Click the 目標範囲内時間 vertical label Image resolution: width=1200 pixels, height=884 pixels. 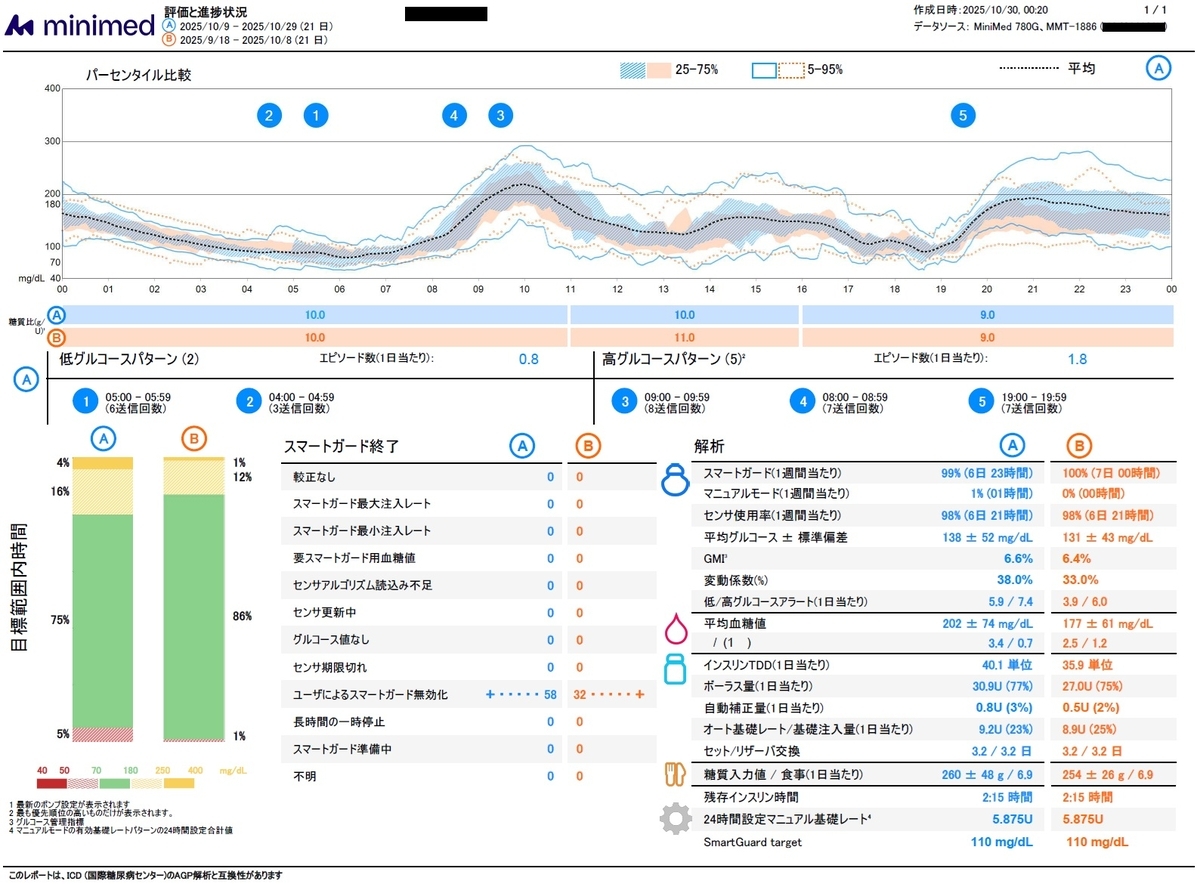coord(20,588)
